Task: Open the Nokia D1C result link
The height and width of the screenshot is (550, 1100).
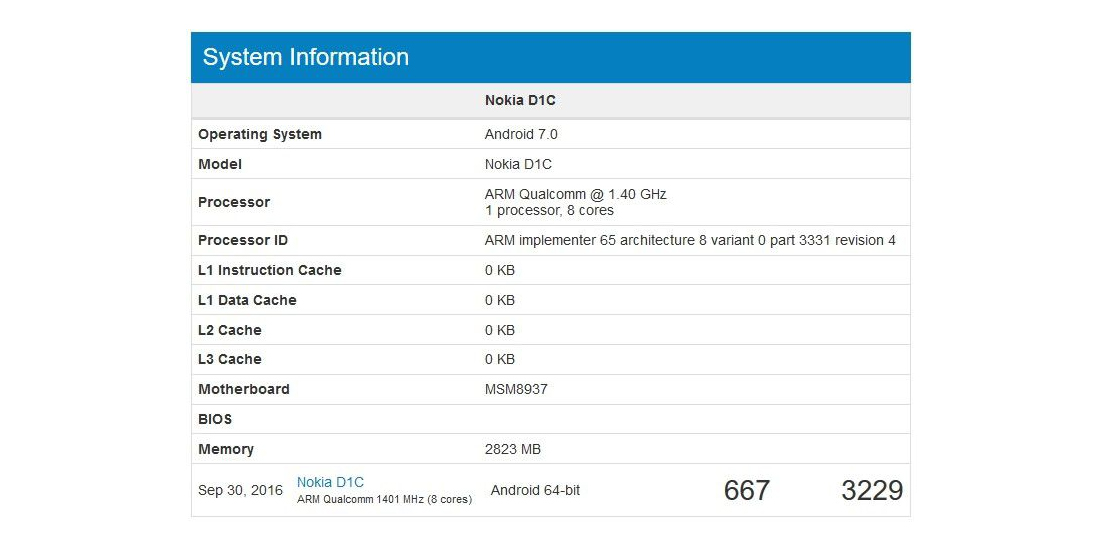Action: 330,482
